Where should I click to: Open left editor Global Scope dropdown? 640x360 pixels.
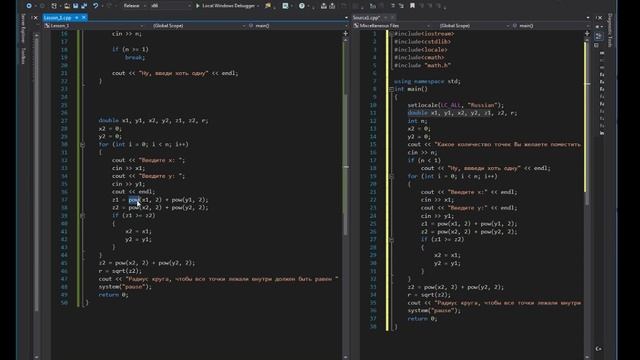(x=199, y=26)
